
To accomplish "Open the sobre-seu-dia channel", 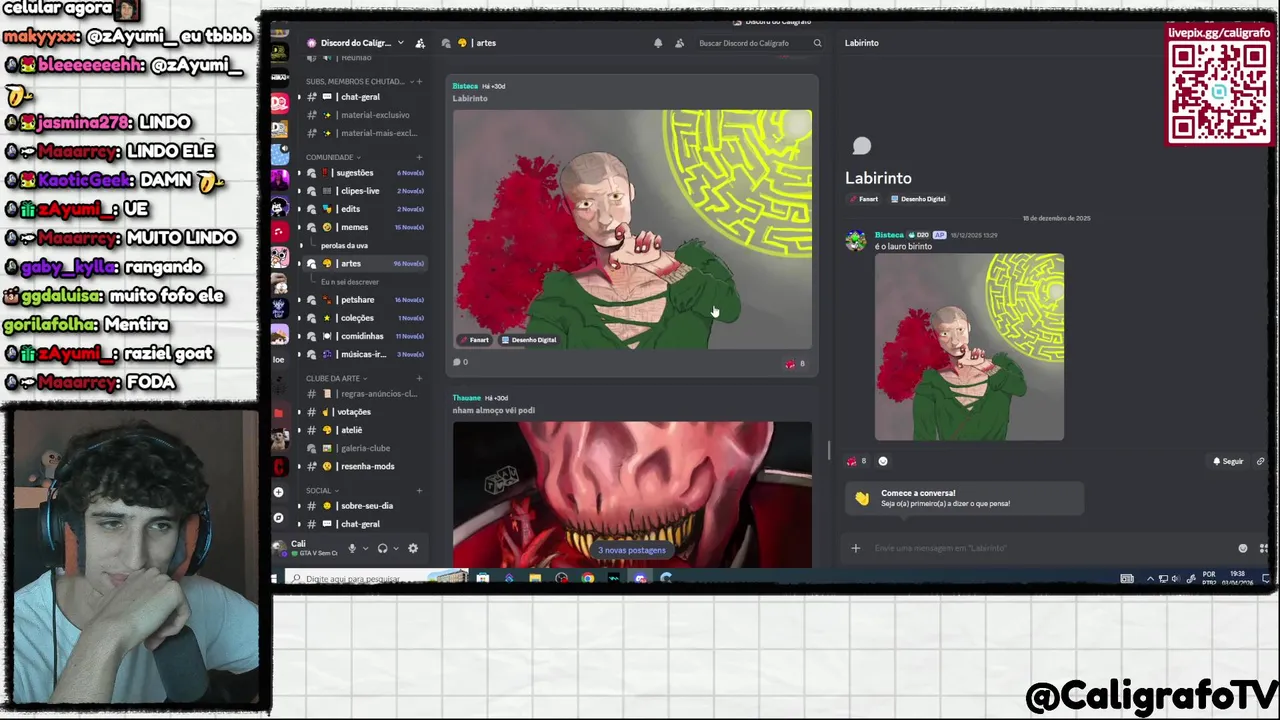I will [365, 506].
